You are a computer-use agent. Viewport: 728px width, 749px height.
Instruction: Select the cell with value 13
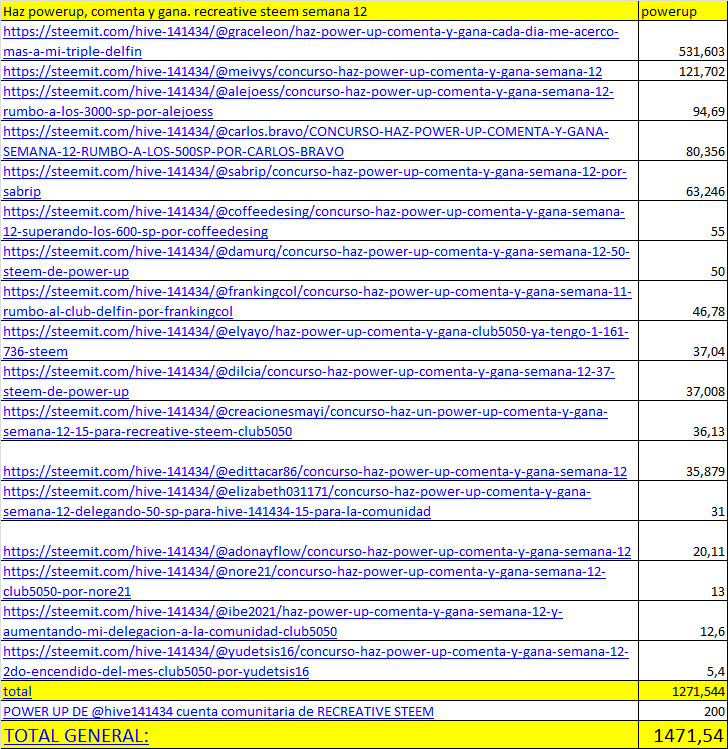(683, 581)
